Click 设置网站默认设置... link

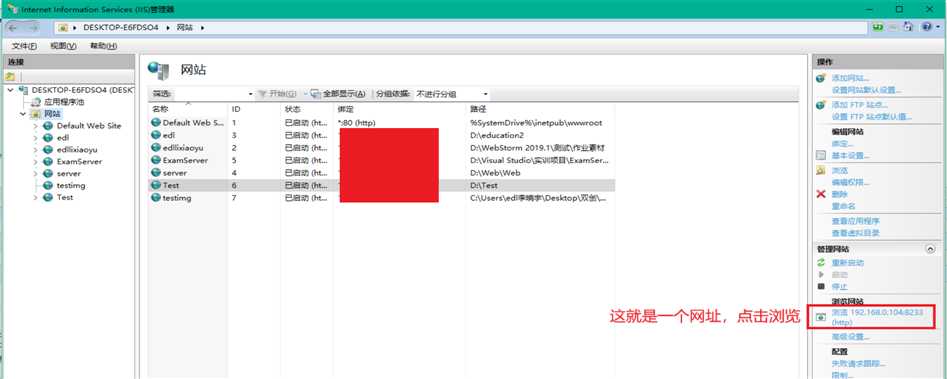pyautogui.click(x=866, y=90)
